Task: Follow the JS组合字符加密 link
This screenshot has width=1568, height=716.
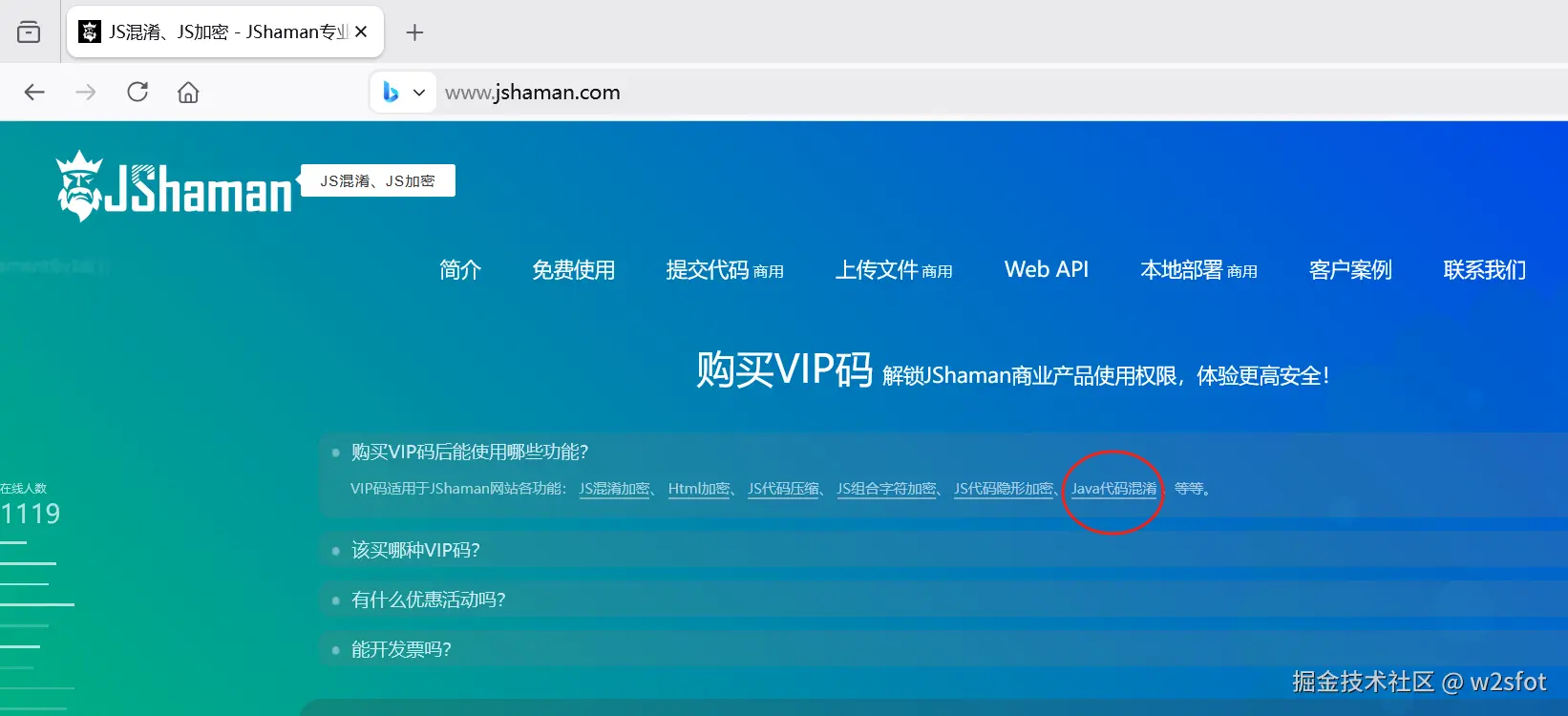Action: click(x=886, y=489)
